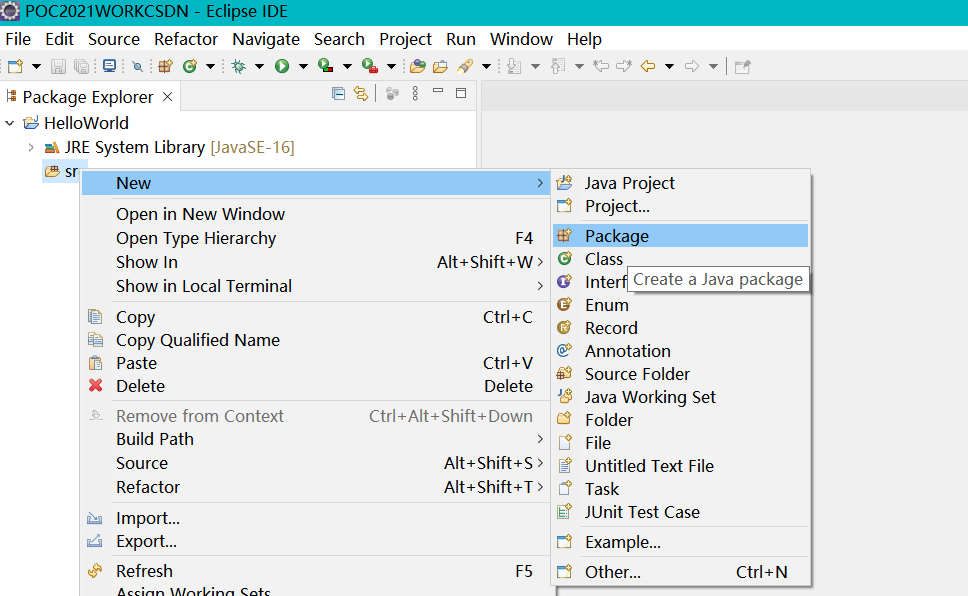
Task: Open the Refactor menu in menu bar
Action: click(x=186, y=39)
